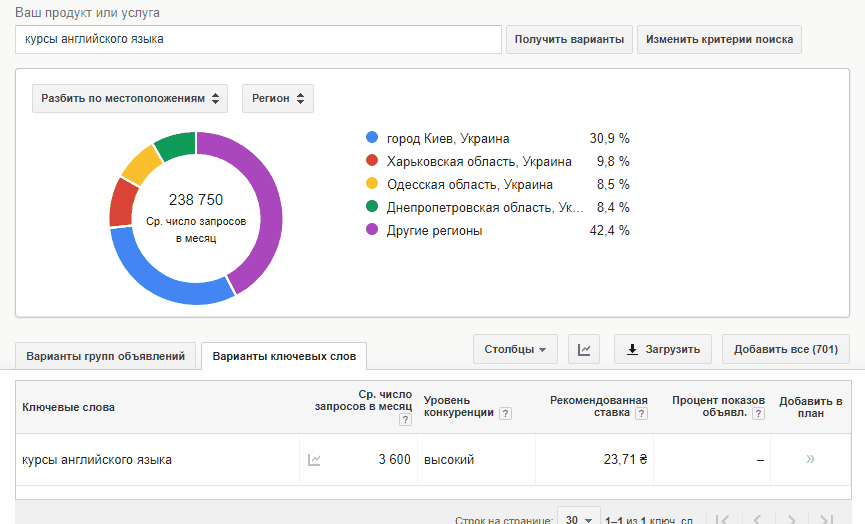Open trend graph icon in keyword row
Screen dimensions: 865x524
tap(314, 459)
